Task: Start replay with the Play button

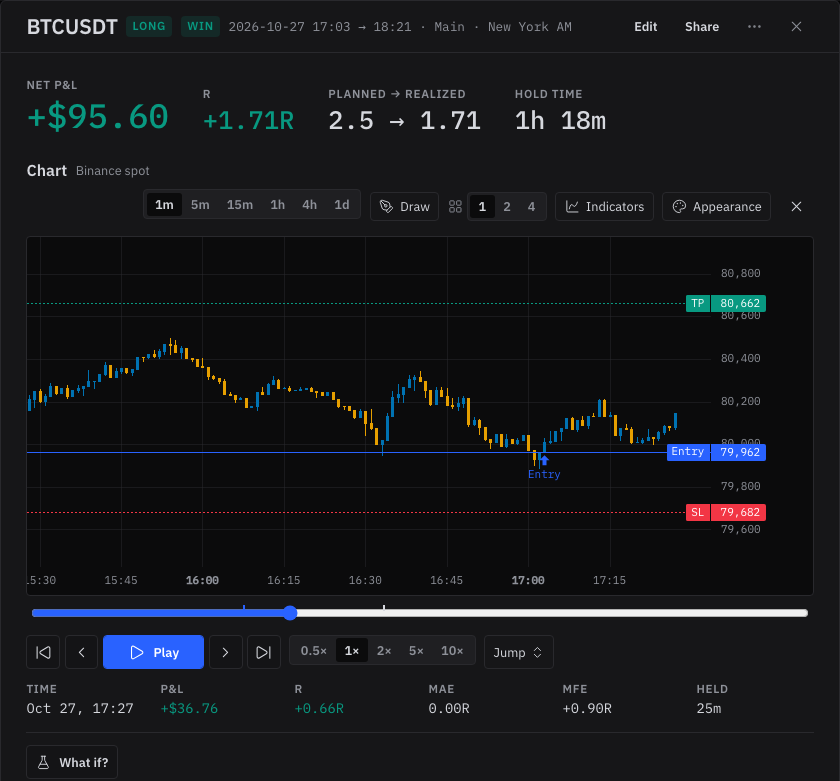Action: click(153, 652)
